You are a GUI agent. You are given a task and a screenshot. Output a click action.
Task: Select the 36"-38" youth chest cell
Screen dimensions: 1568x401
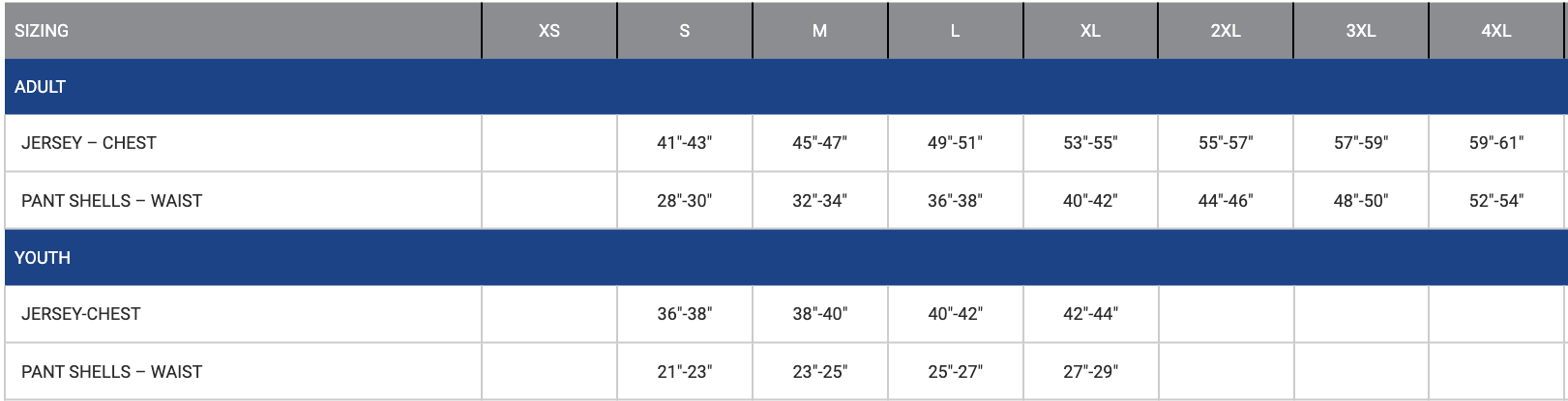(684, 314)
